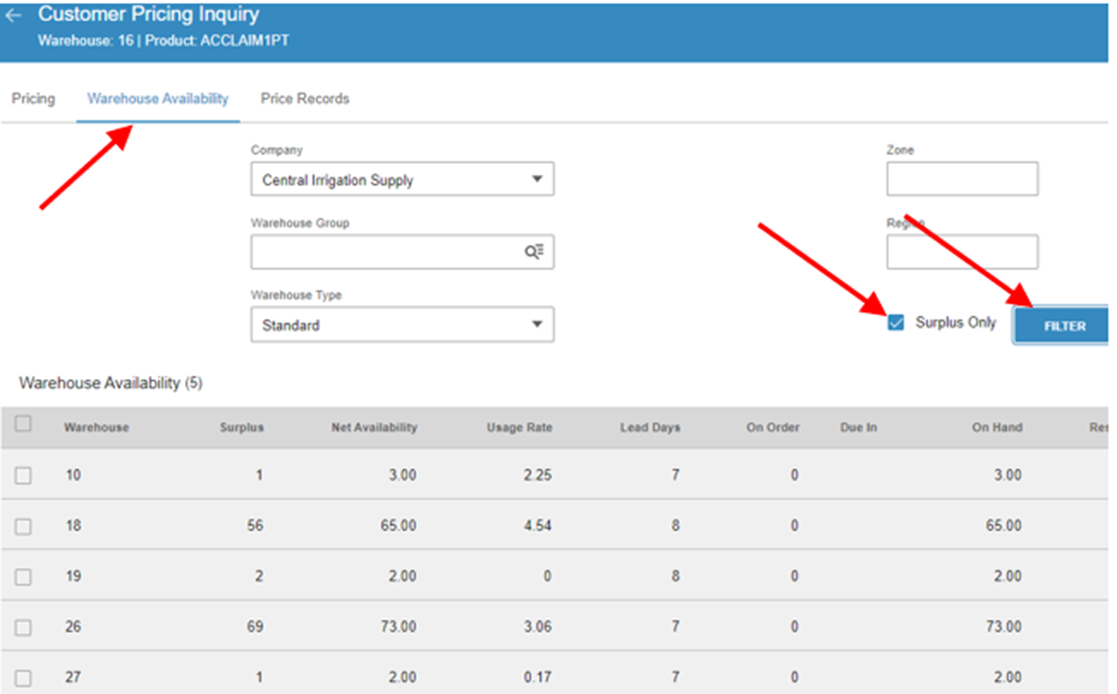
Task: Focus the Zone input field
Action: coord(962,178)
